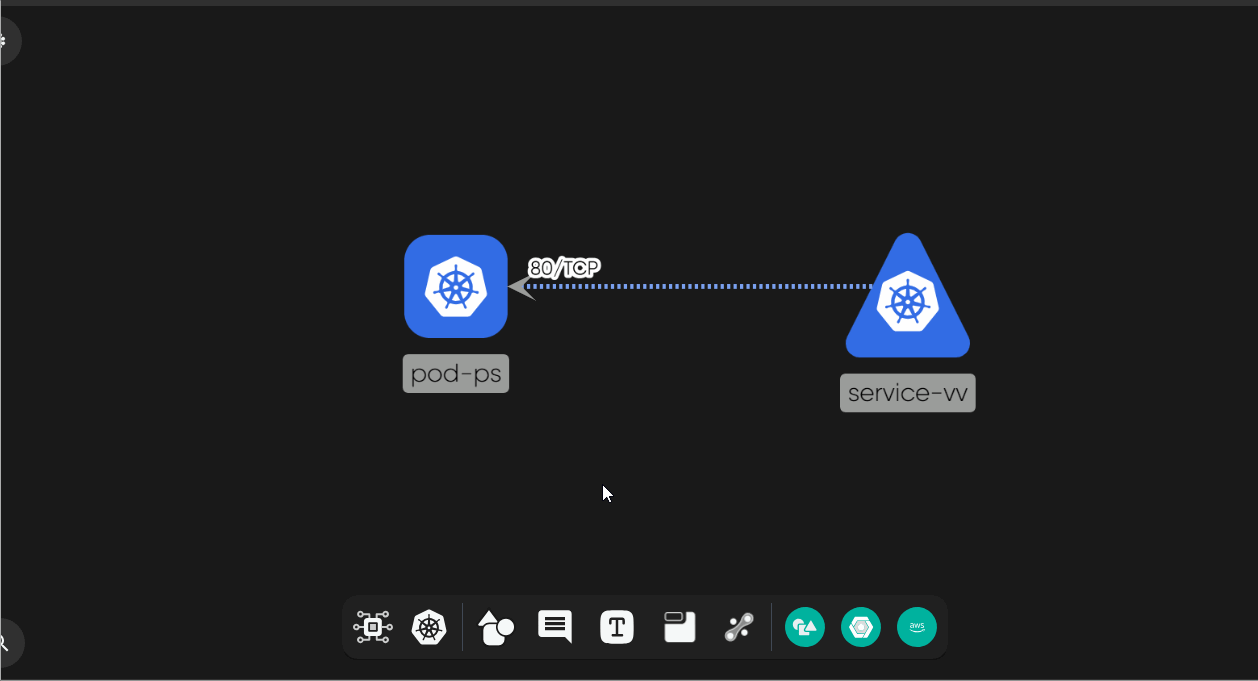Screen dimensions: 1258x681
Task: Open the basic shapes icon pack
Action: 805,627
